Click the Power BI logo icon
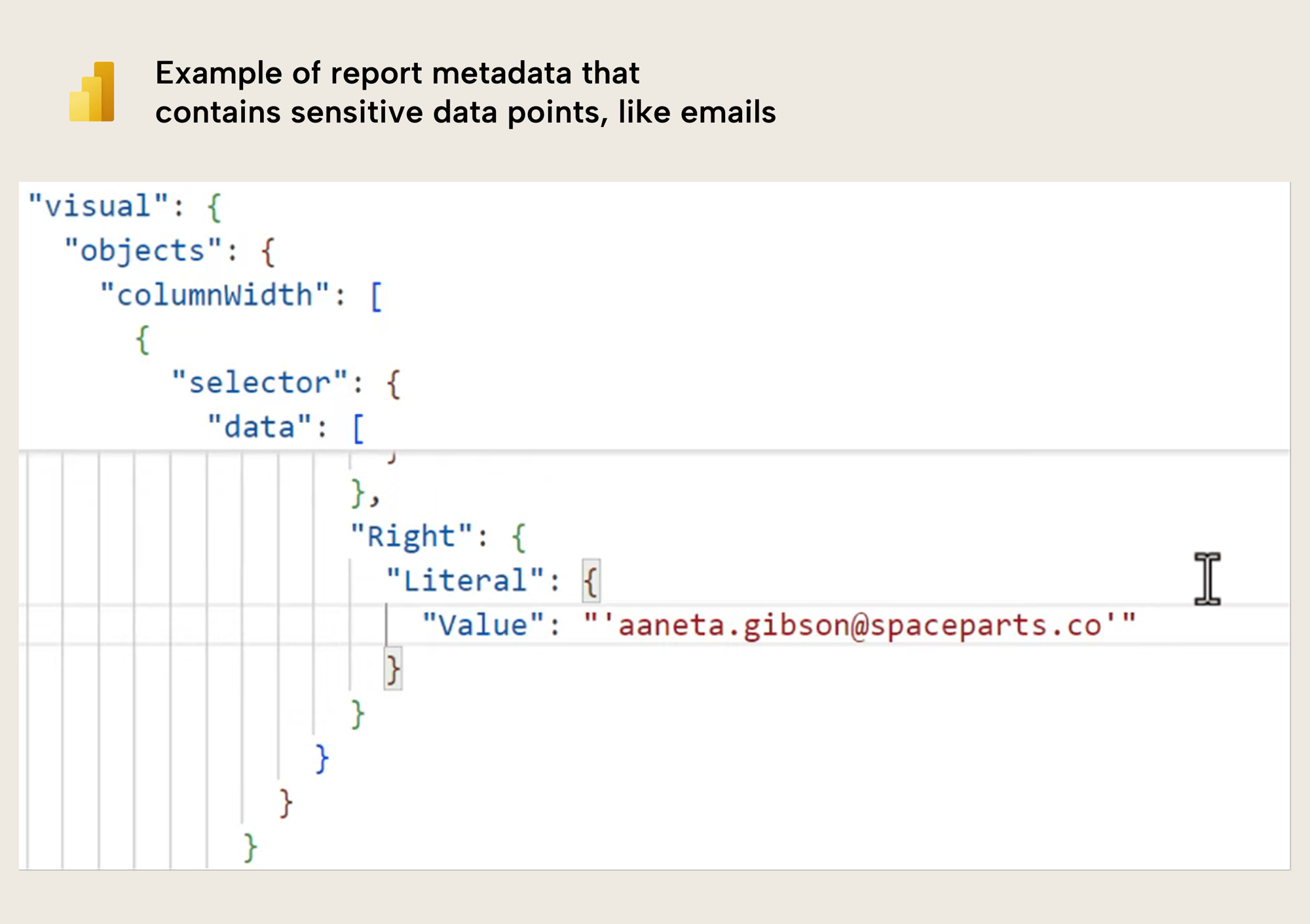This screenshot has height=924, width=1310. pos(92,92)
